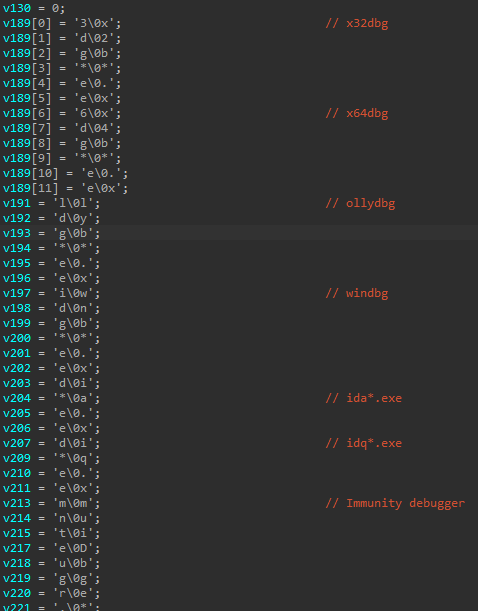
Task: Click variable v192
Action: (x=17, y=219)
